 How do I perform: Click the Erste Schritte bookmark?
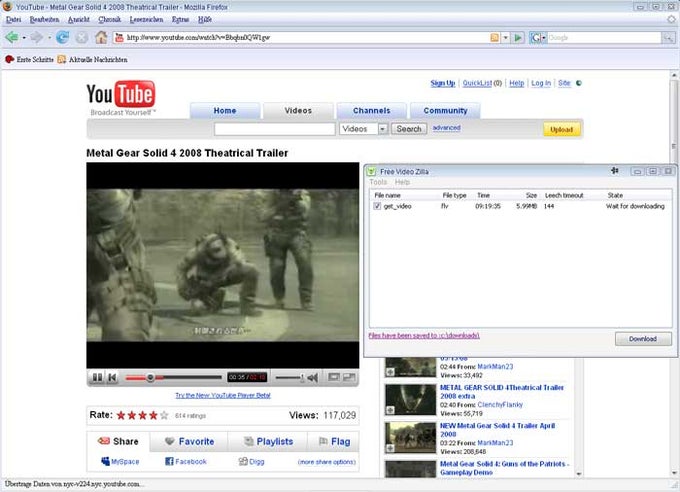(29, 59)
